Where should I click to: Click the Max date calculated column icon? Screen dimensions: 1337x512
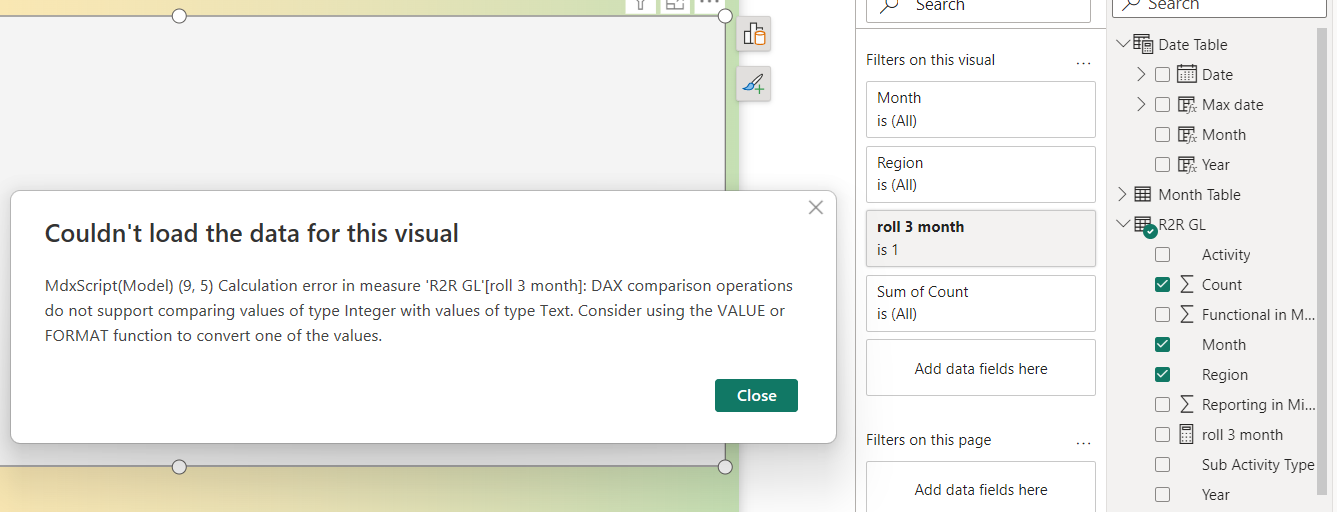pos(1187,104)
